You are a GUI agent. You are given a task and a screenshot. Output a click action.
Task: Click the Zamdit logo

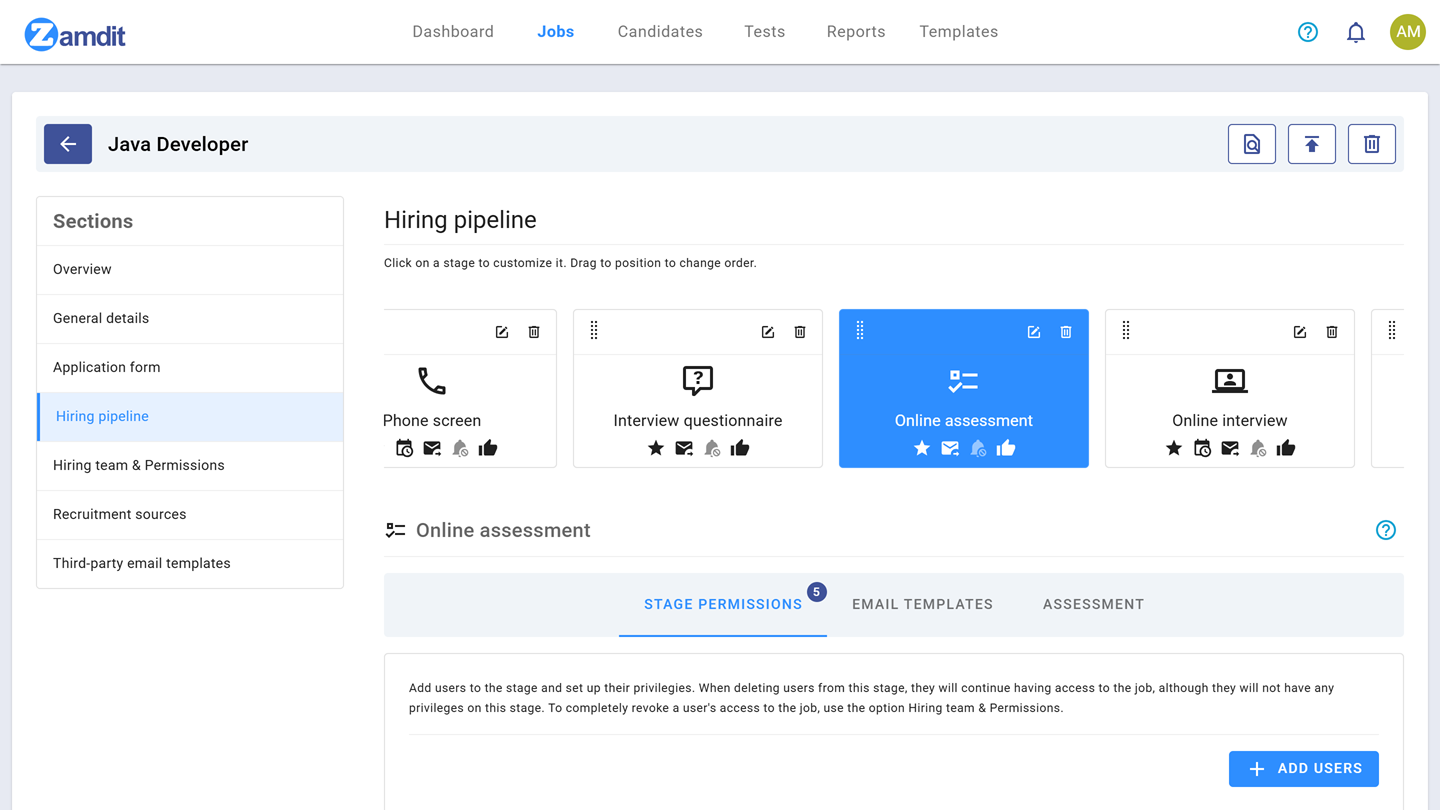(x=75, y=34)
